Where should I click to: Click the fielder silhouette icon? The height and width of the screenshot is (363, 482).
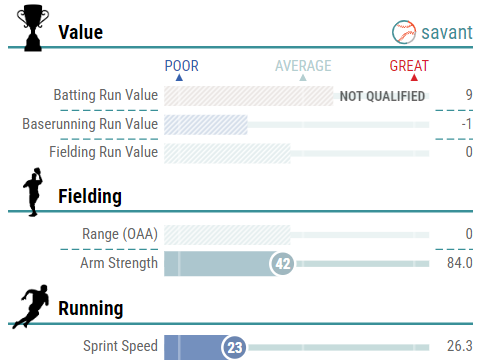33,192
